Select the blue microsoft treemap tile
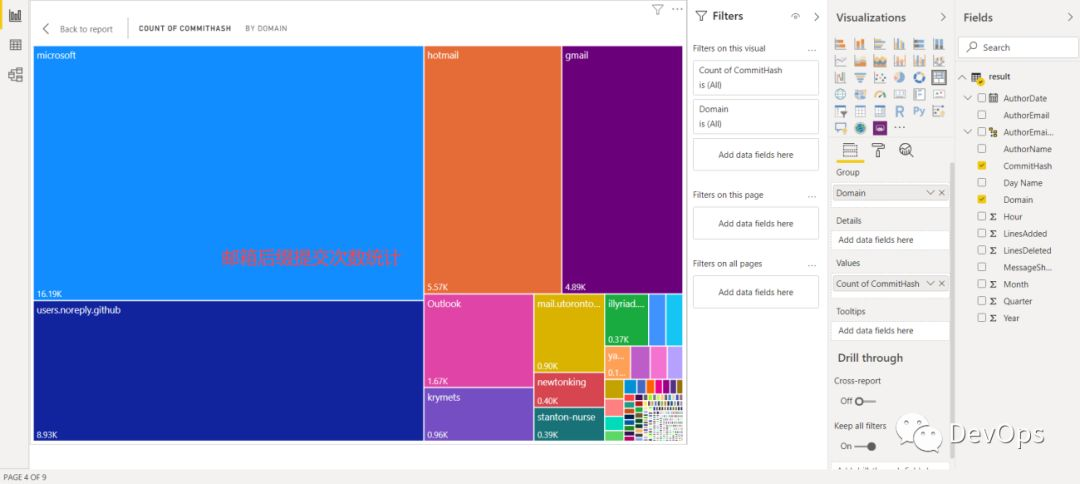 tap(228, 173)
